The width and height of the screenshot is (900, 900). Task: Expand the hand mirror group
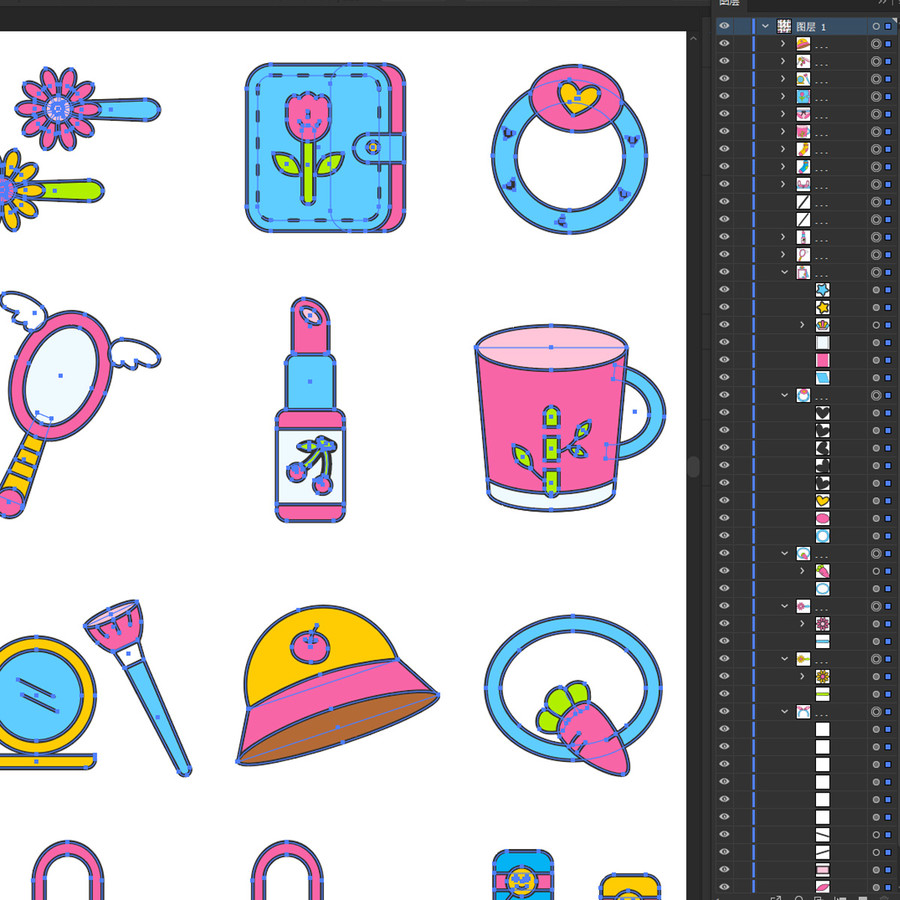pyautogui.click(x=783, y=254)
